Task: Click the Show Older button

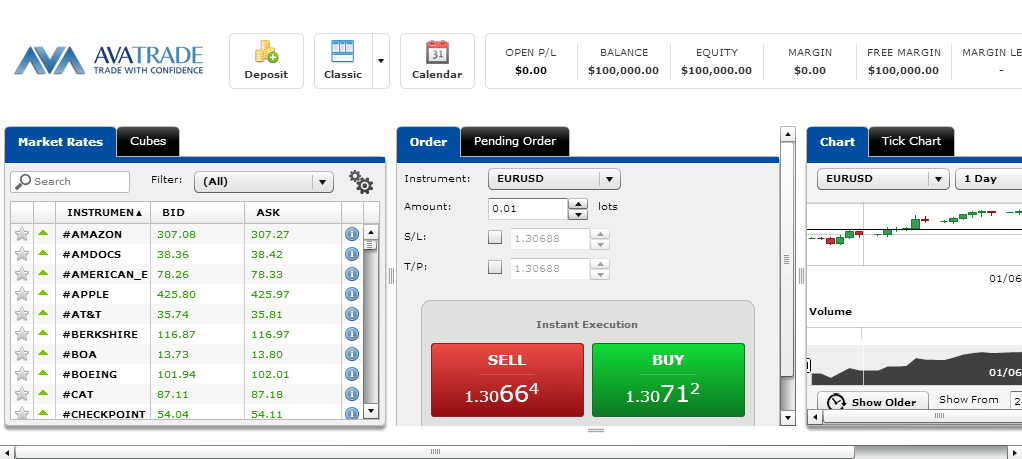Action: (x=875, y=402)
